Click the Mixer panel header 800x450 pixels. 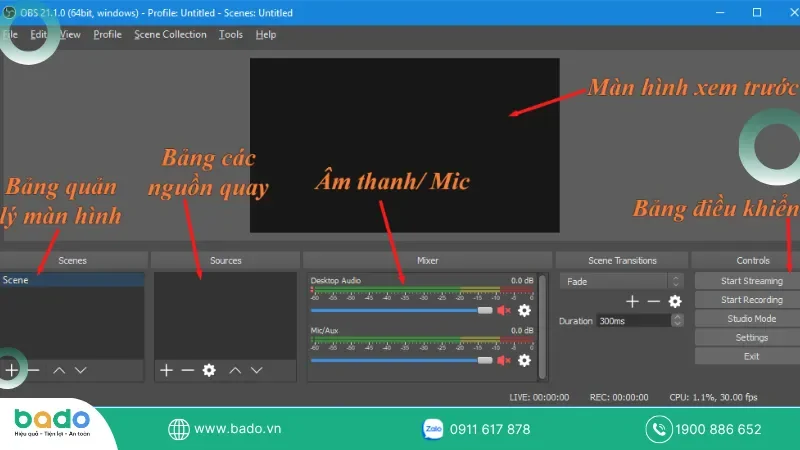tap(428, 260)
